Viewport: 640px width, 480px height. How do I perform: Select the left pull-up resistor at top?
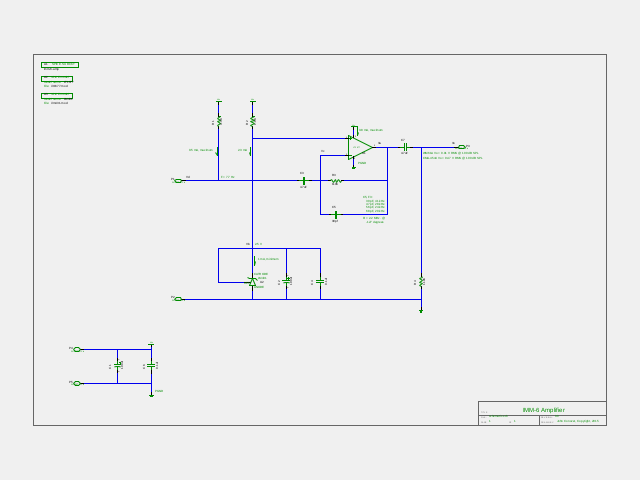point(218,121)
